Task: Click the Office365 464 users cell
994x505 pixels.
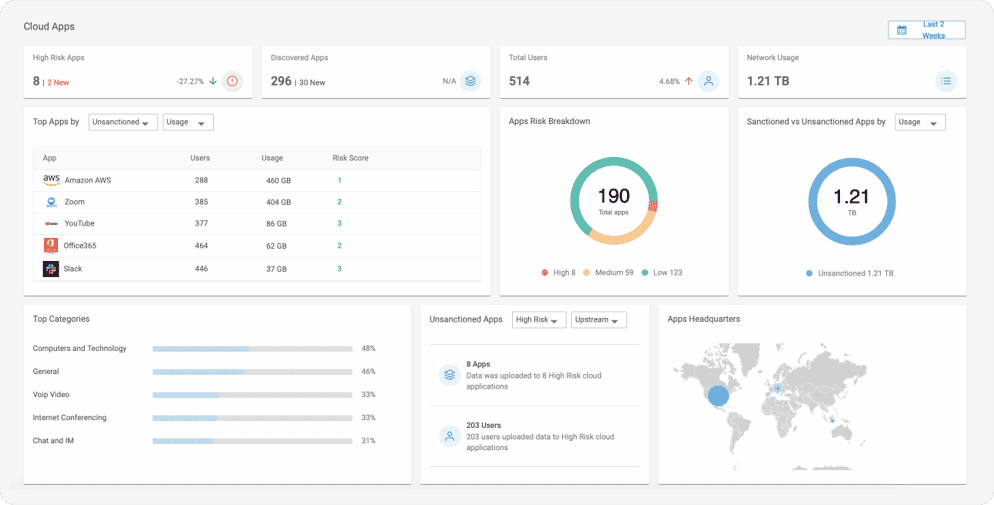Action: pos(202,245)
